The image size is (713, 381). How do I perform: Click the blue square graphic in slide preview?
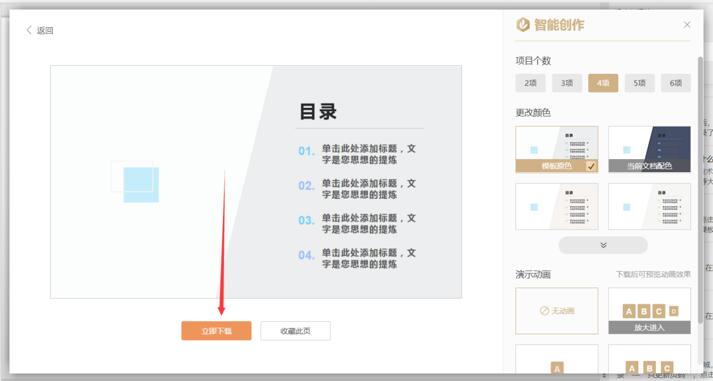[141, 185]
